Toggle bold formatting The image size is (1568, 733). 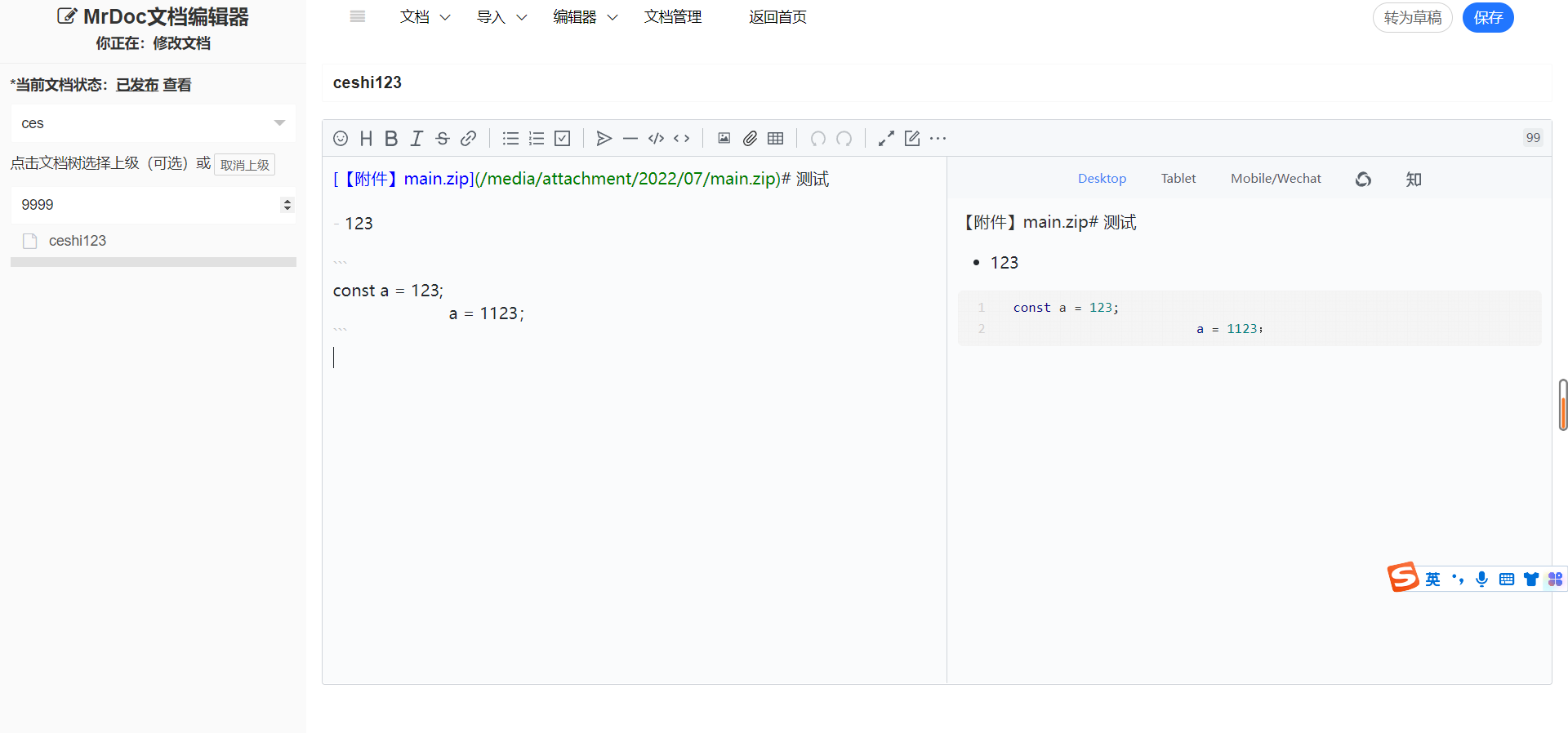click(391, 139)
